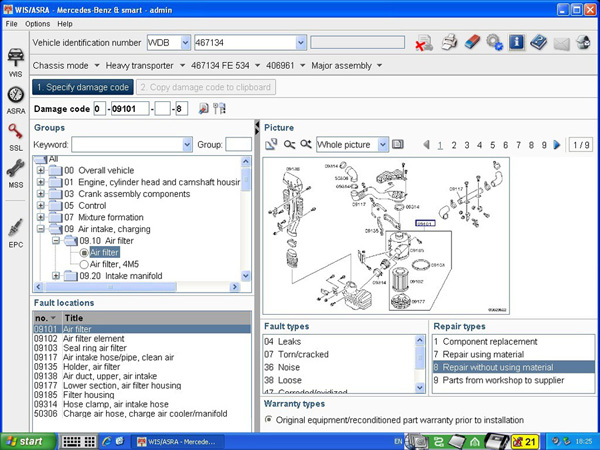Viewport: 600px width, 450px height.
Task: Open the WDB prefix dropdown
Action: point(185,43)
